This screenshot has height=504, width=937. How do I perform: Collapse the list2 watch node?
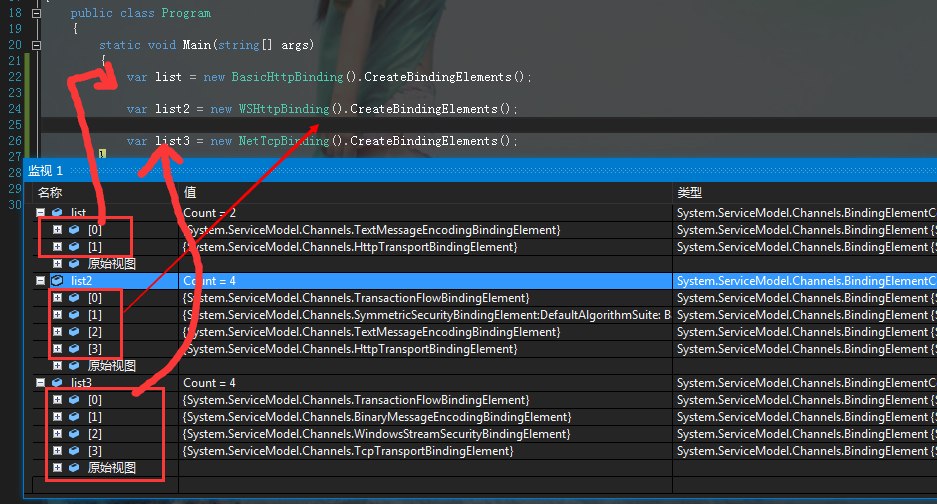tap(40, 280)
